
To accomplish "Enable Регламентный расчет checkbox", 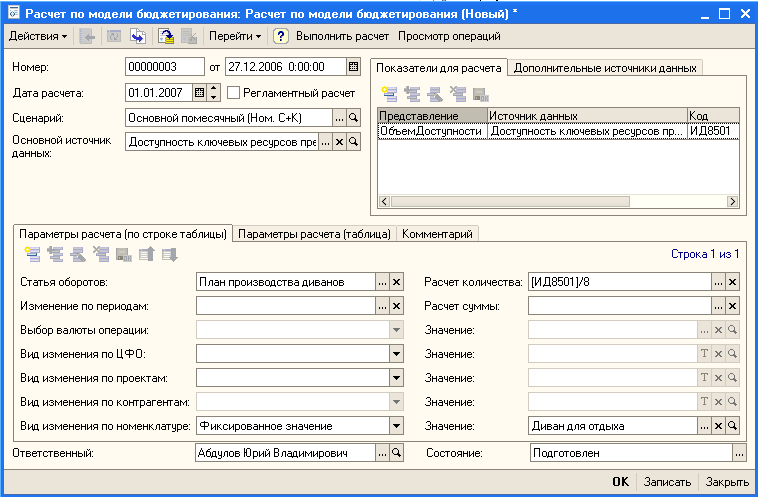I will tap(234, 93).
